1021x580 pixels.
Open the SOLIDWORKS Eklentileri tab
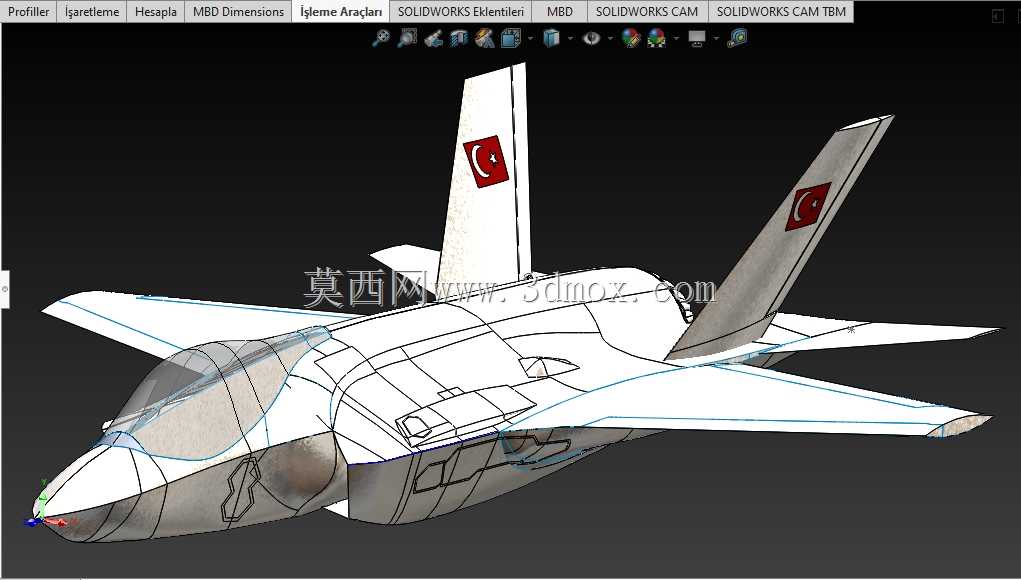460,12
